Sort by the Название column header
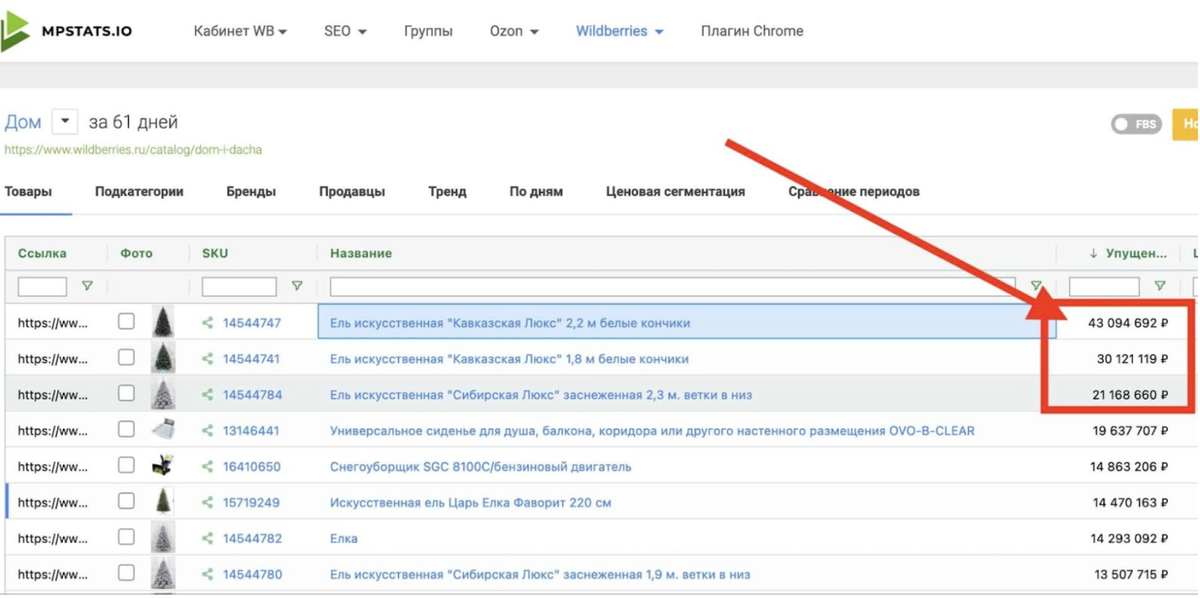Screen dimensions: 1200x598 click(x=361, y=253)
